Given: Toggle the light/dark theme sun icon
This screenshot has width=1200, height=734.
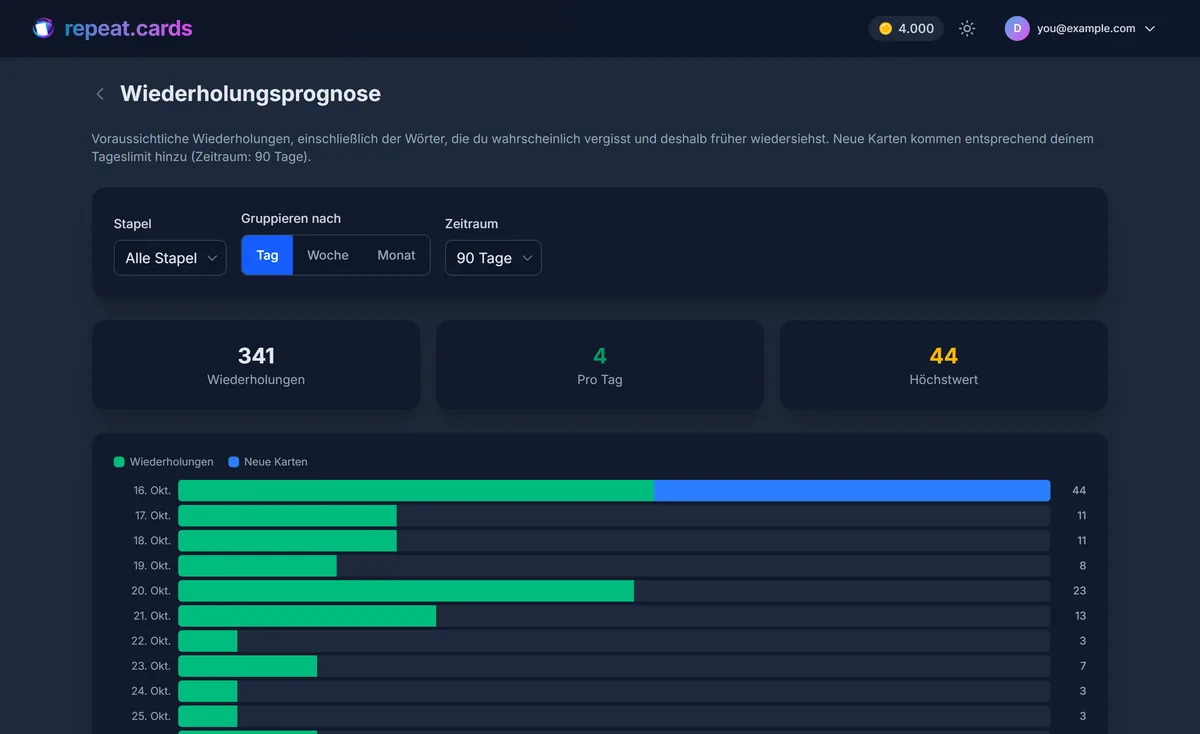Looking at the screenshot, I should tap(967, 28).
